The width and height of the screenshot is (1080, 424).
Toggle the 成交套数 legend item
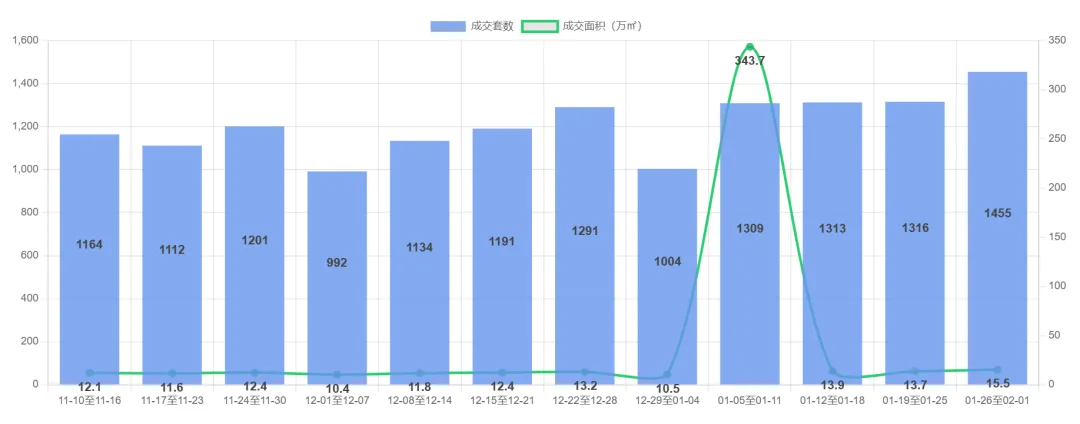pos(472,26)
